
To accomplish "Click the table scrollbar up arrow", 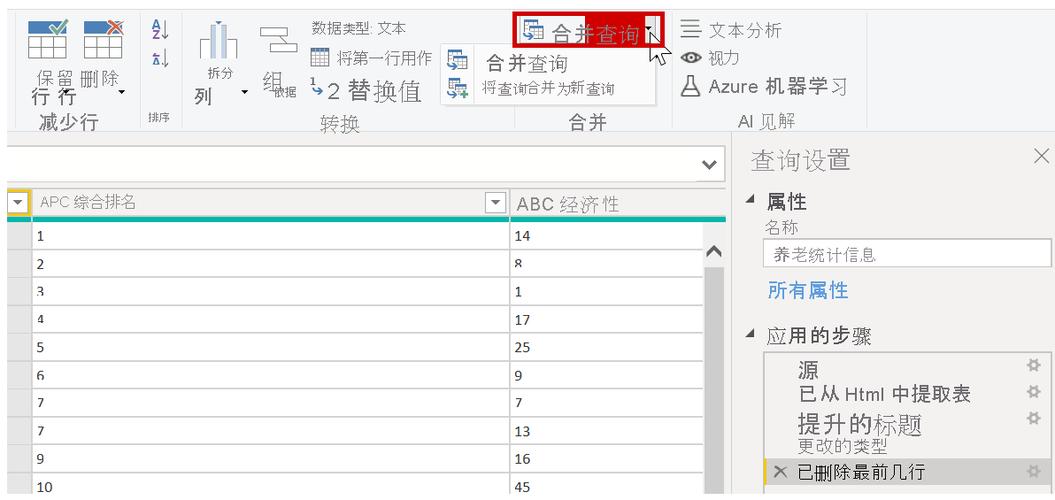I will point(714,252).
